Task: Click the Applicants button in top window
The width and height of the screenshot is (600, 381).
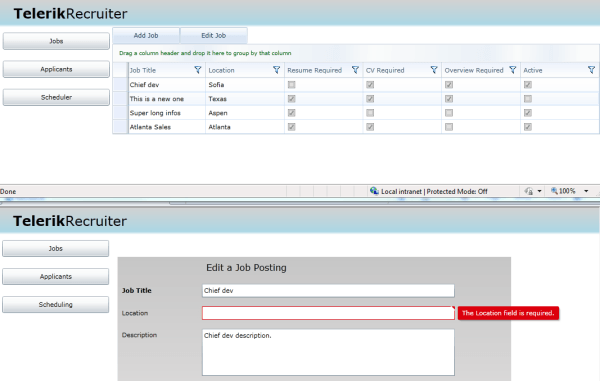Action: [x=56, y=69]
